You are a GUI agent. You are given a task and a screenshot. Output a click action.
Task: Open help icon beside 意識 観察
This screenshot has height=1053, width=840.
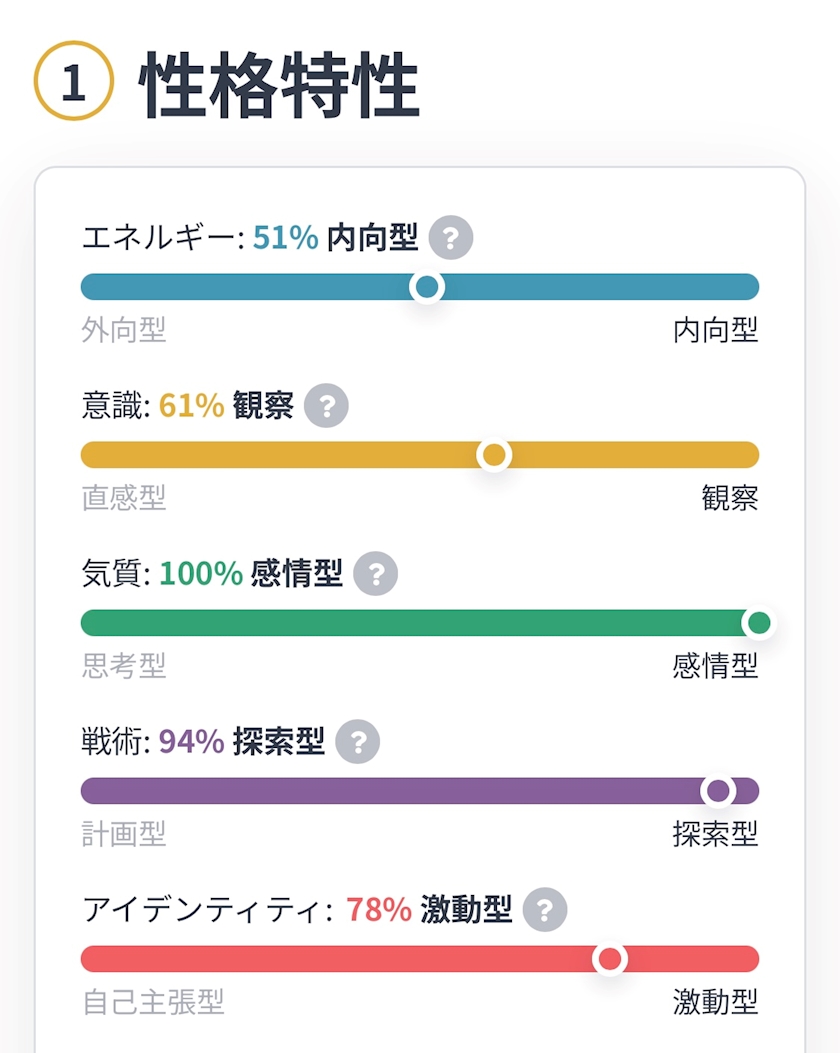(x=326, y=407)
